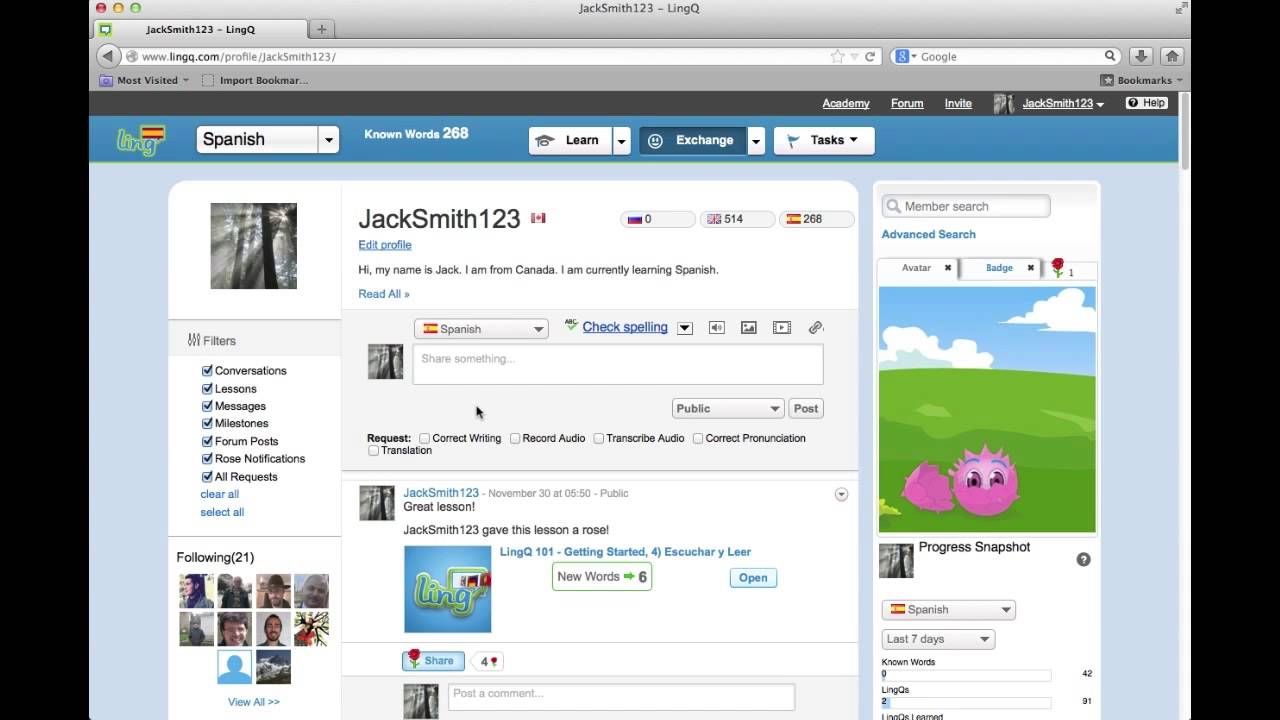Click the rose count 4 indicator
Screen dimensions: 1280x720
coord(488,661)
